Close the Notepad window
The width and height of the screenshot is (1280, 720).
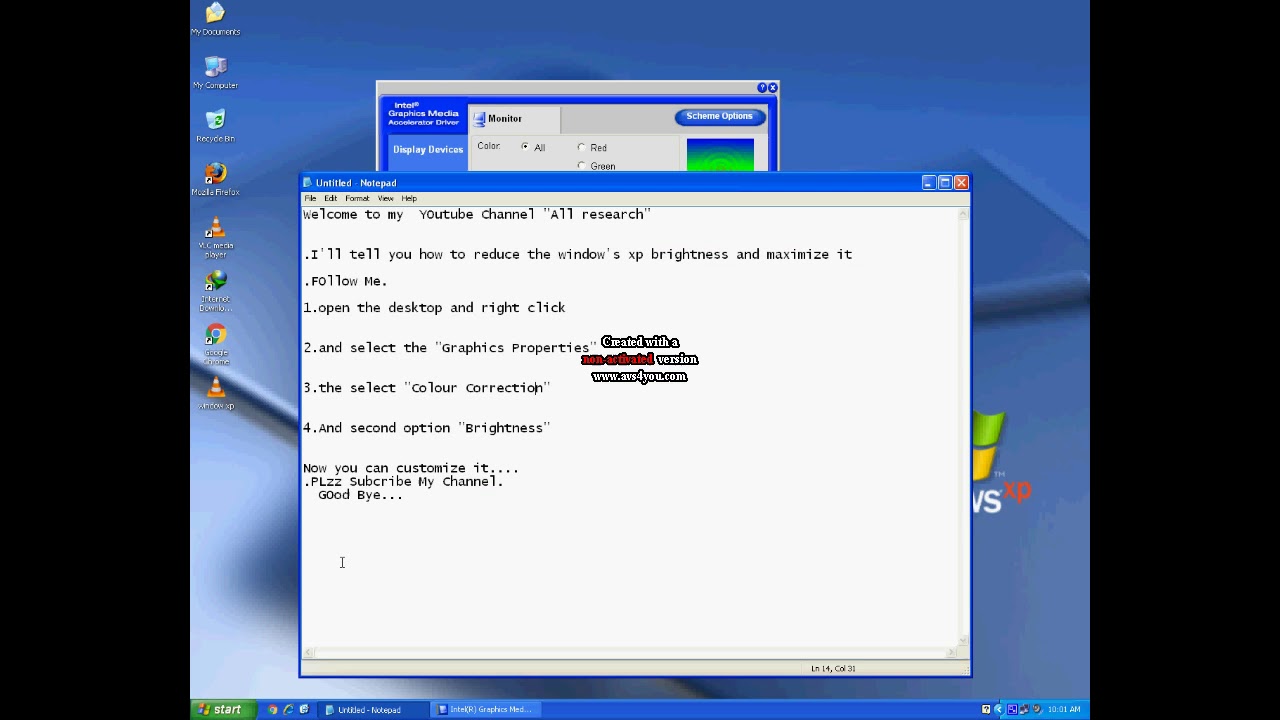(x=961, y=183)
